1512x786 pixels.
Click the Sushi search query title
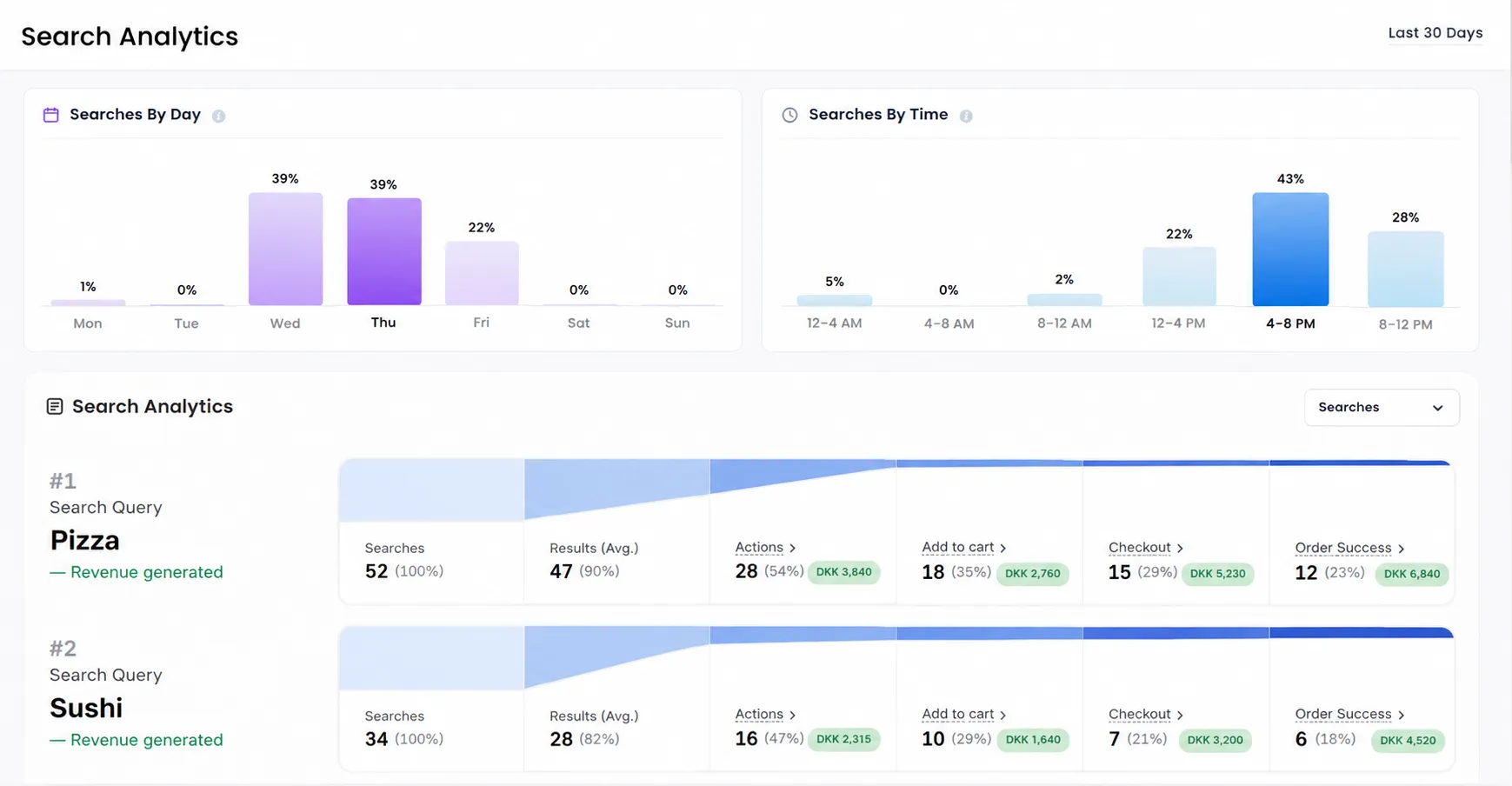[86, 708]
